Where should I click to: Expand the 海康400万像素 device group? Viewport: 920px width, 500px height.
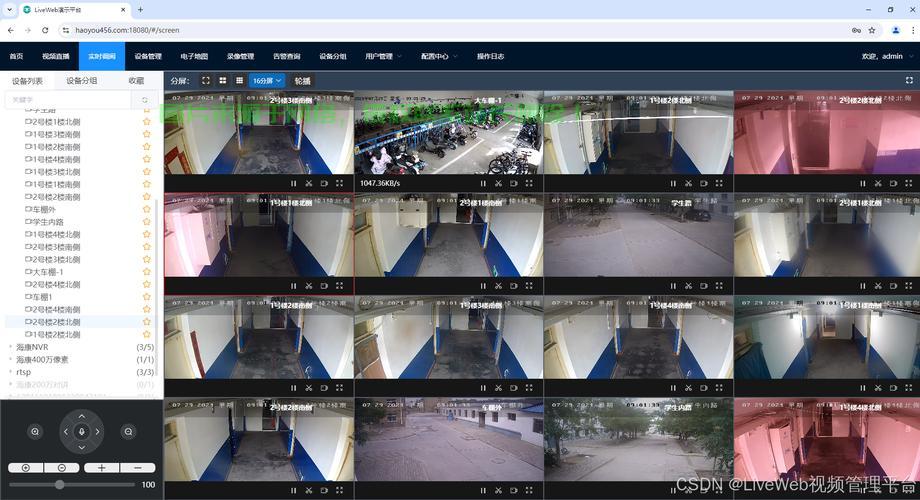(11, 359)
